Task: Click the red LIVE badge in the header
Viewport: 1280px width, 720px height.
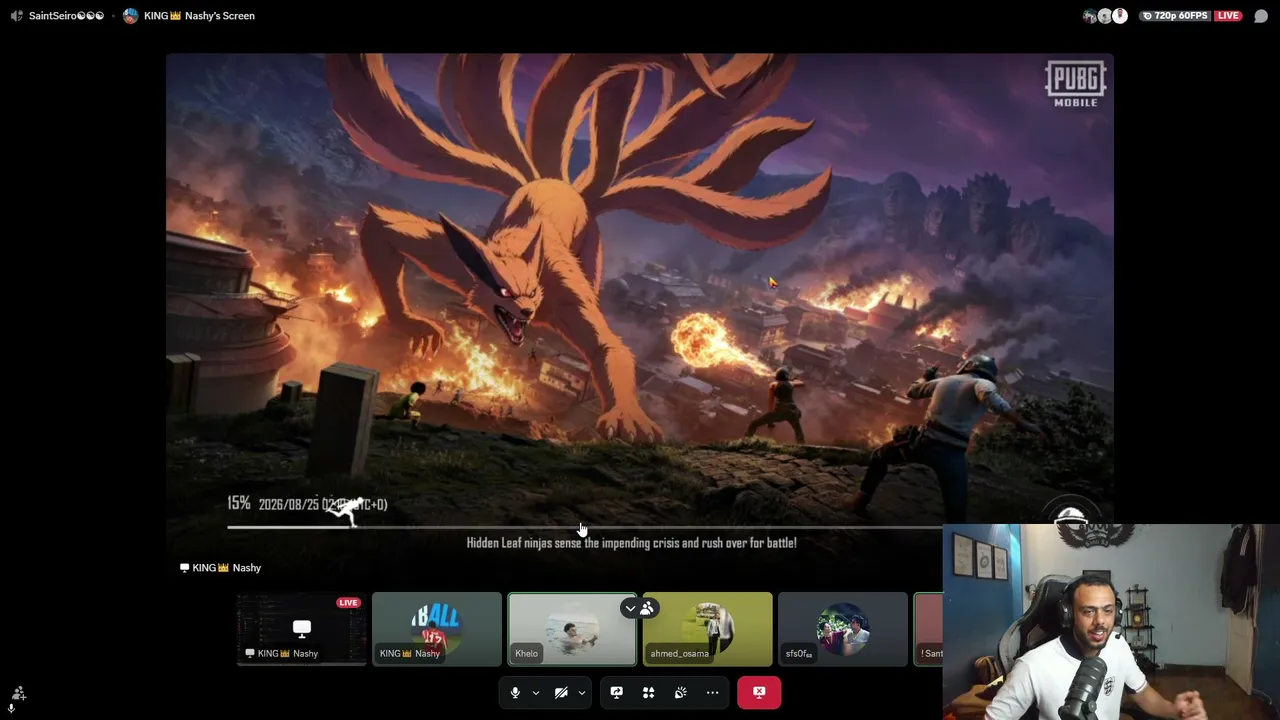Action: (1228, 16)
